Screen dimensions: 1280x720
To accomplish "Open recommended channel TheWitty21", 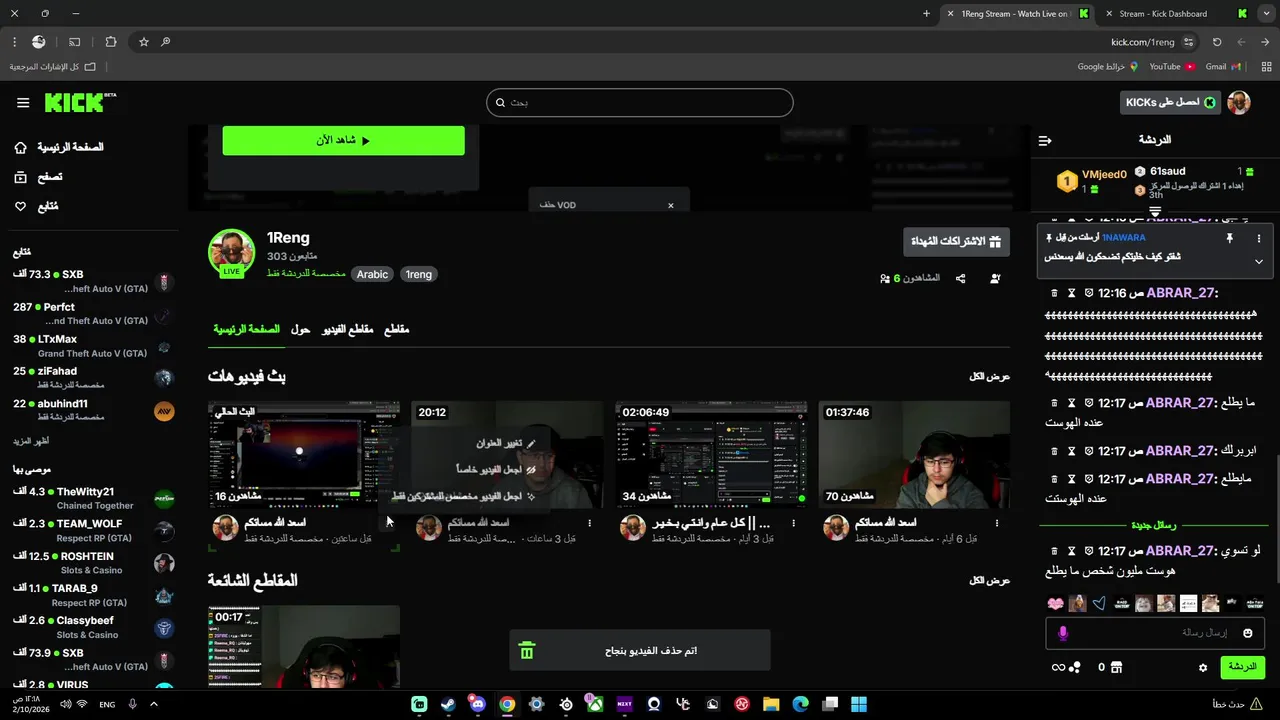I will 94,499.
